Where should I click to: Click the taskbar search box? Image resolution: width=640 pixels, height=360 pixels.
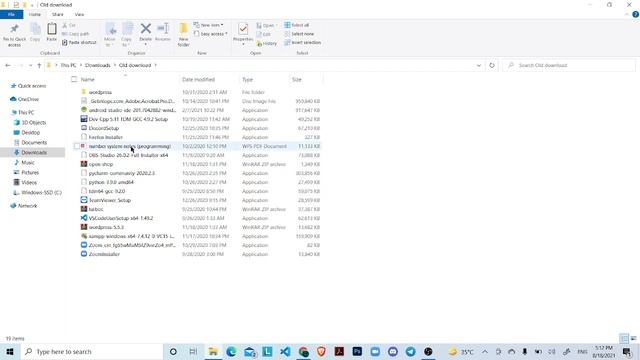tap(92, 351)
